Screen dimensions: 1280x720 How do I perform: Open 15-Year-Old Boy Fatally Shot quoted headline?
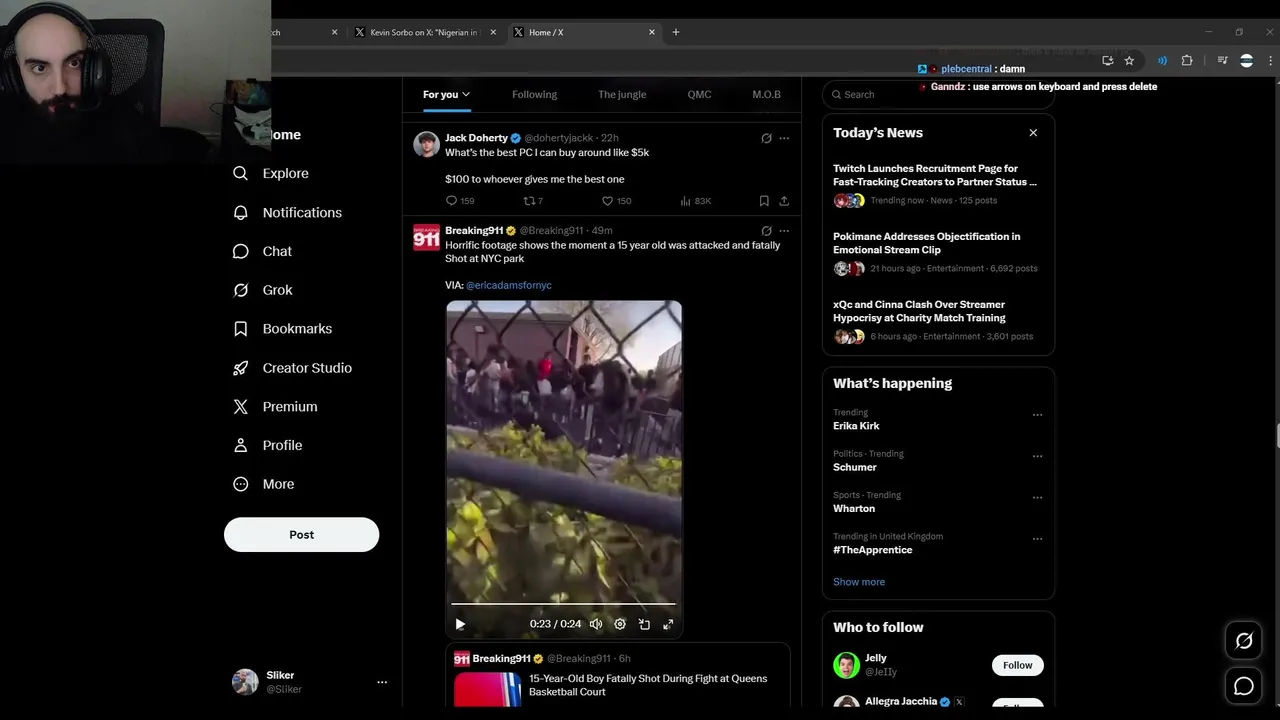648,685
